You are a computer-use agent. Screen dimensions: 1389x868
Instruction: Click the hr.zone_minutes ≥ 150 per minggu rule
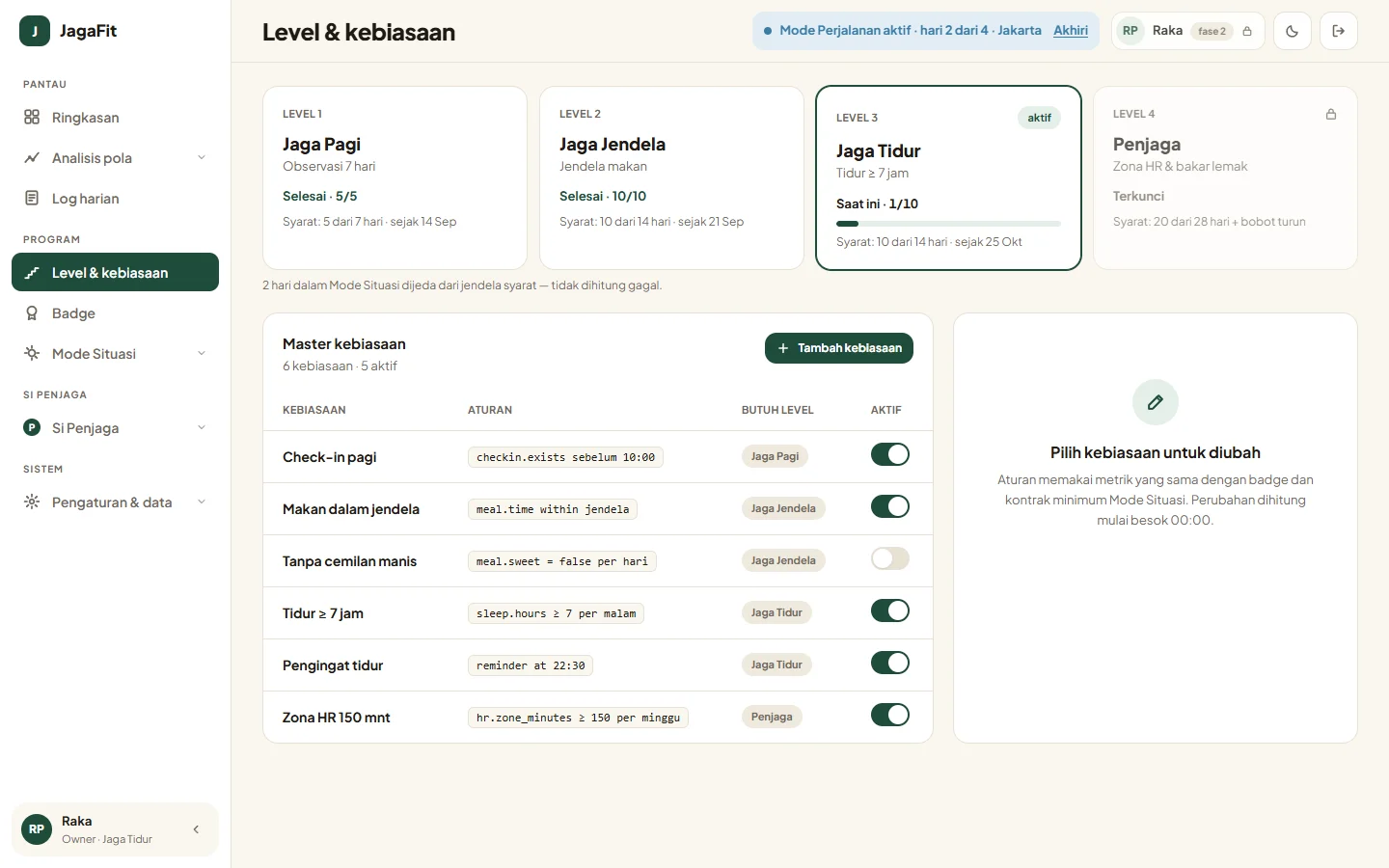pyautogui.click(x=578, y=719)
